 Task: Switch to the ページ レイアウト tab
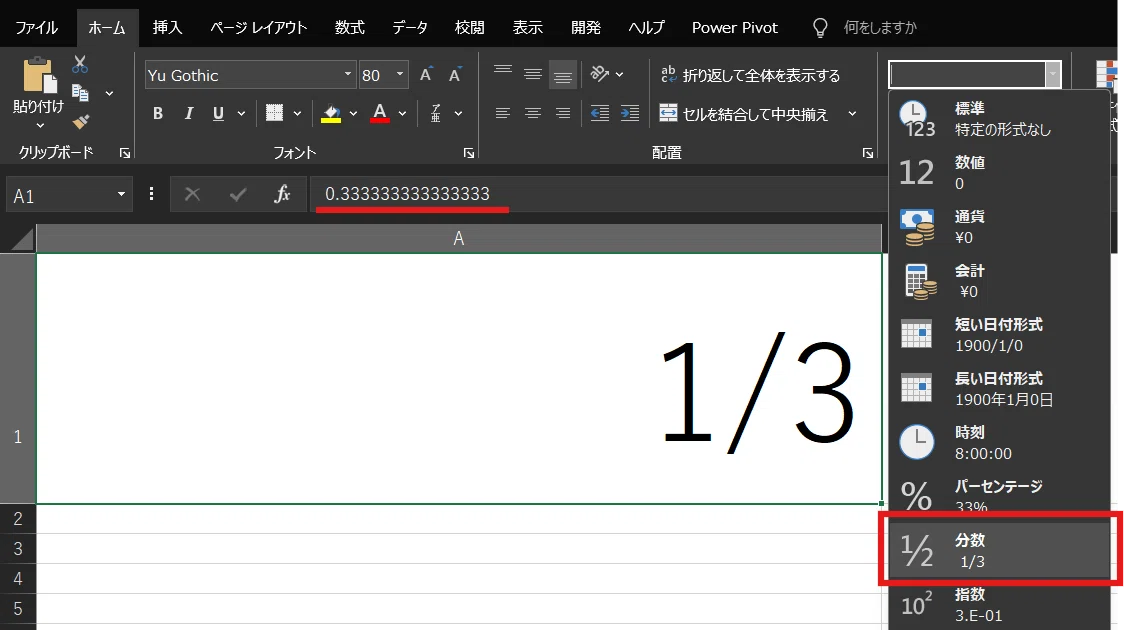[259, 28]
